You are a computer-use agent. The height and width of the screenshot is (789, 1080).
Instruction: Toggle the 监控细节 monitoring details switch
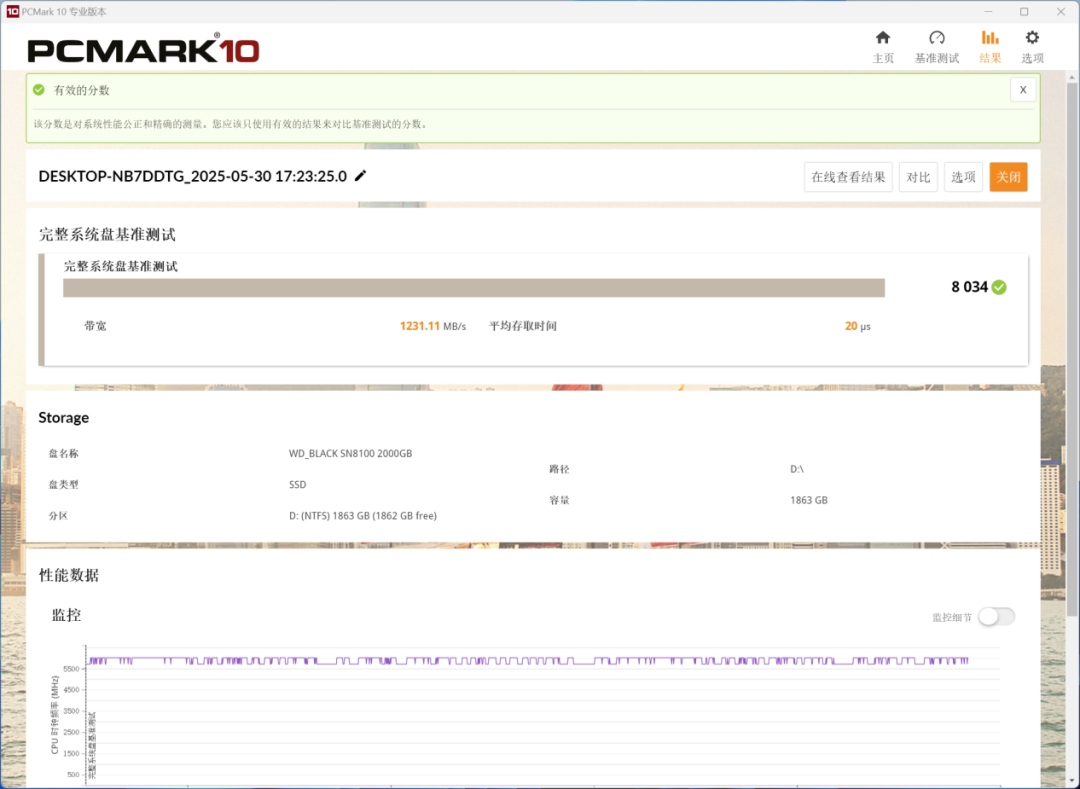[996, 616]
